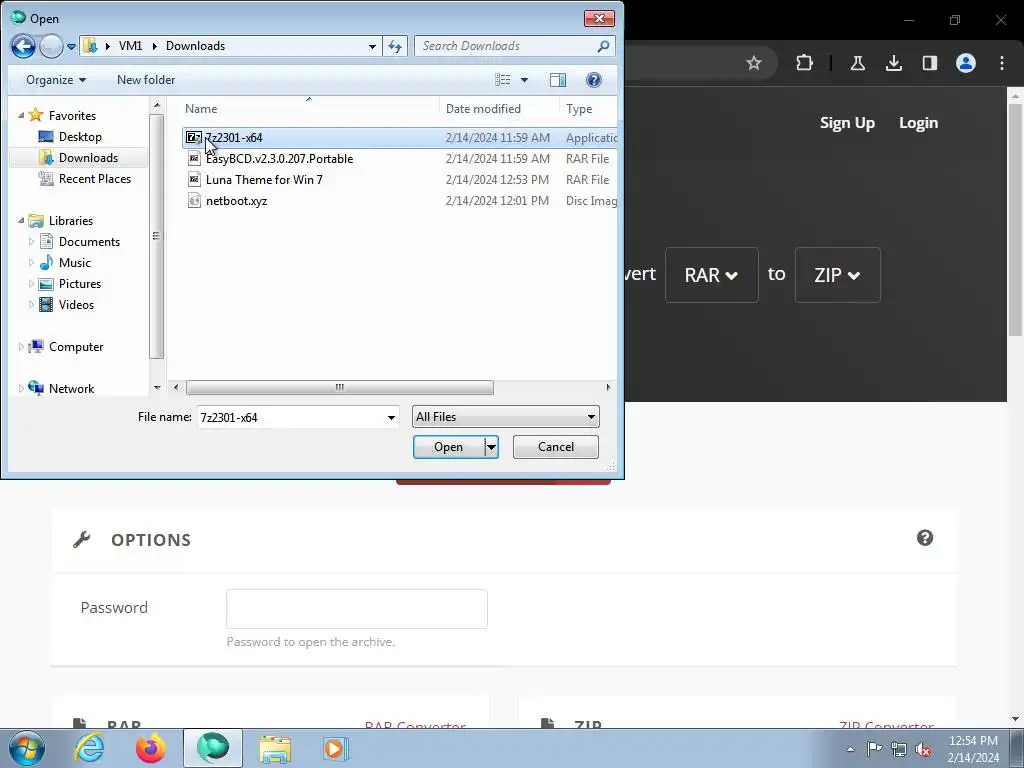Bookmark the page with the star icon
This screenshot has width=1024, height=768.
point(754,63)
